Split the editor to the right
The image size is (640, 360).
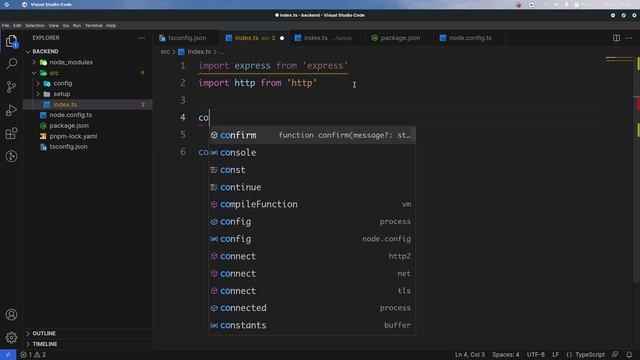[616, 38]
